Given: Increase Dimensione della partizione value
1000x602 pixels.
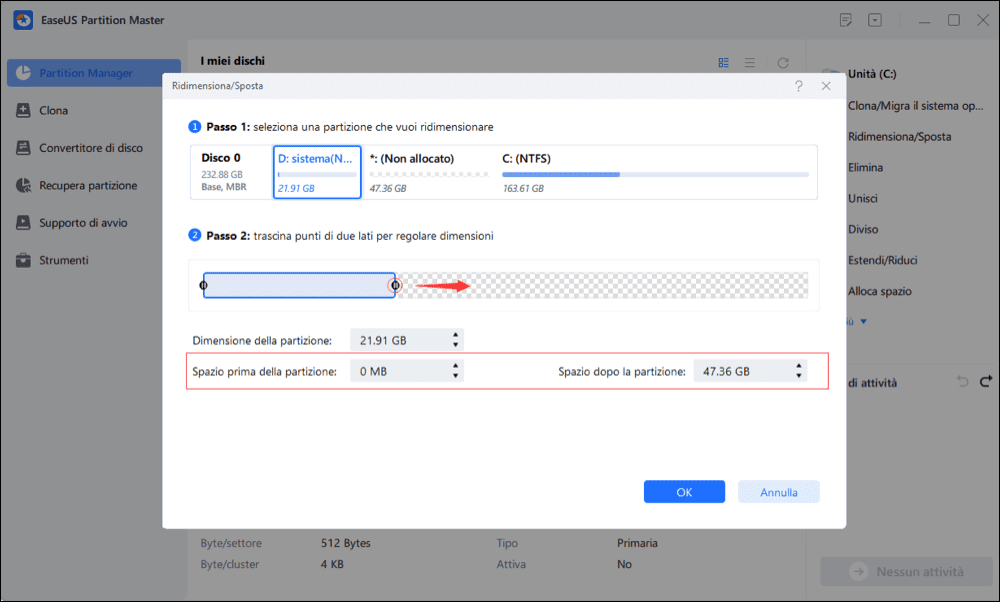Looking at the screenshot, I should pos(455,335).
